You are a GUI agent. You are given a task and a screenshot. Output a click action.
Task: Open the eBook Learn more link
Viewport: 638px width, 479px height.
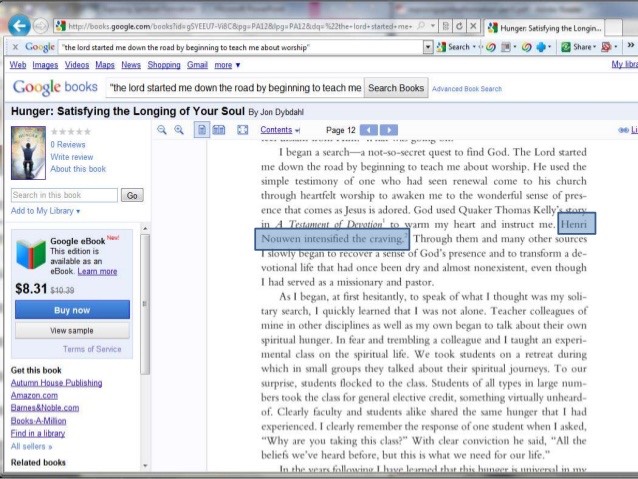point(97,271)
